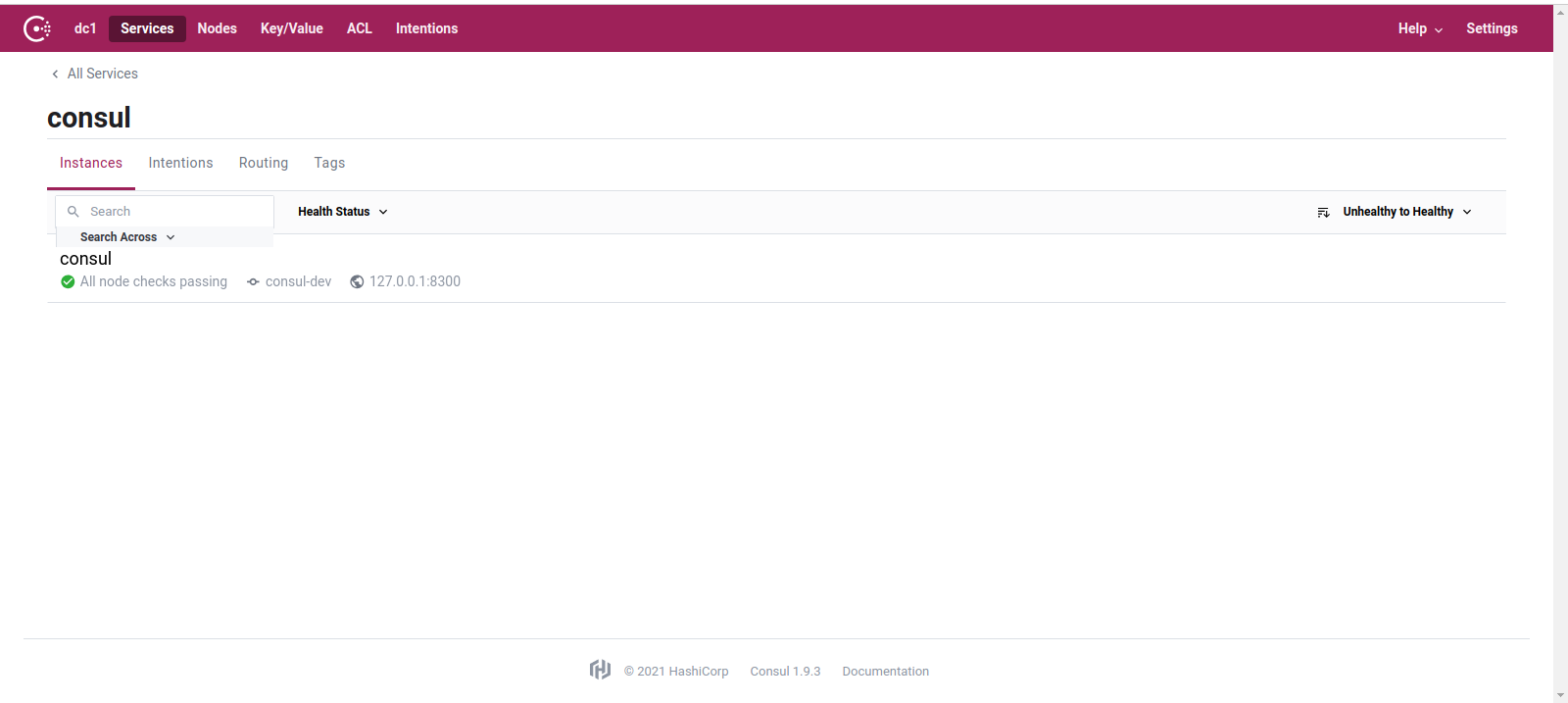Focus the Search input field

[165, 211]
